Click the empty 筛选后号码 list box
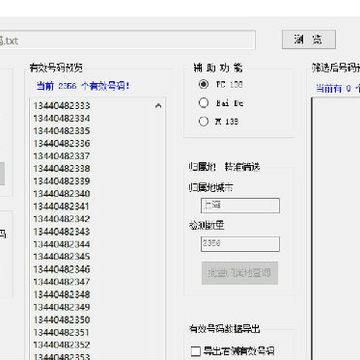Screen dimensions: 360x360 click(336, 228)
